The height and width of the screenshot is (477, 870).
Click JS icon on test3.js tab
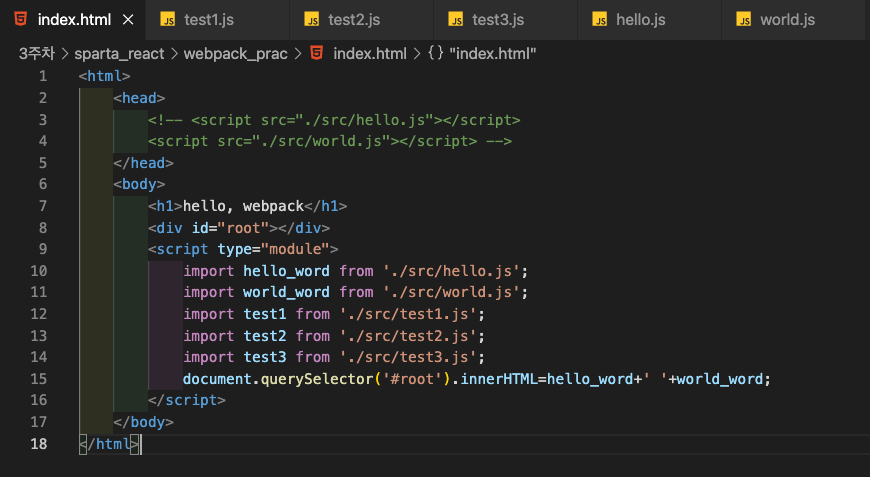click(456, 19)
